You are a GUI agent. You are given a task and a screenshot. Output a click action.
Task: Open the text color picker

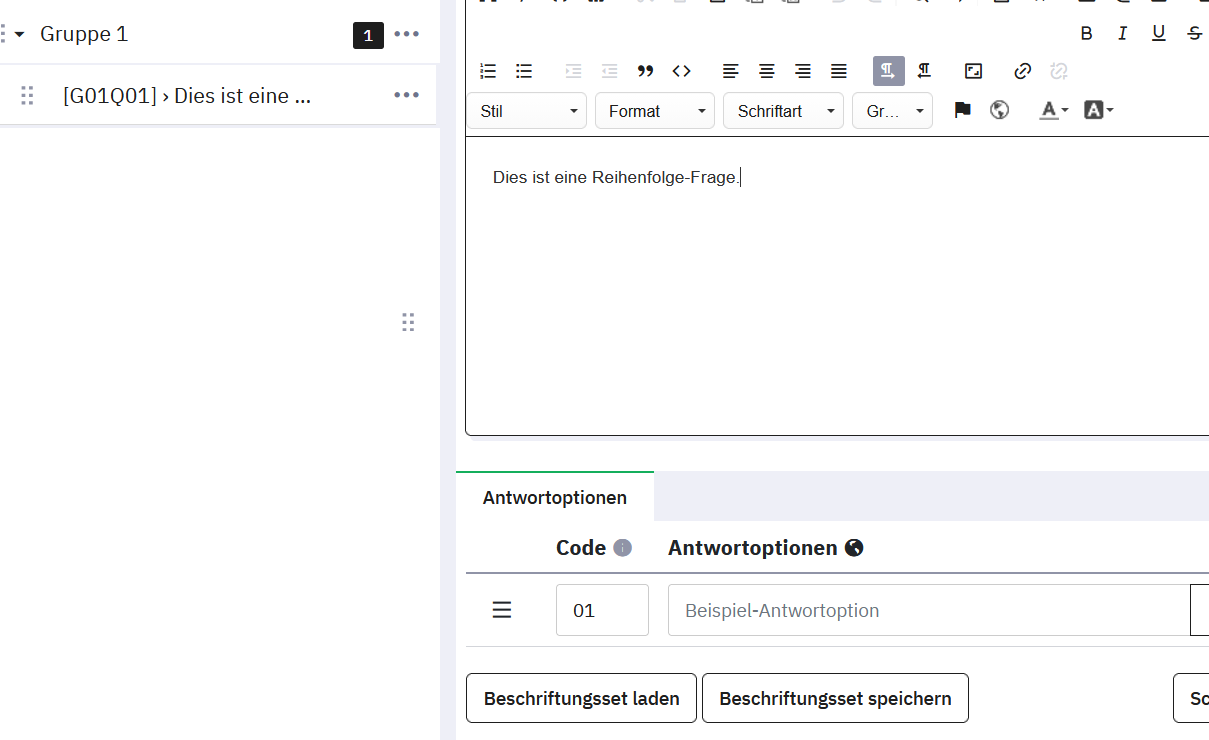pyautogui.click(x=1054, y=111)
